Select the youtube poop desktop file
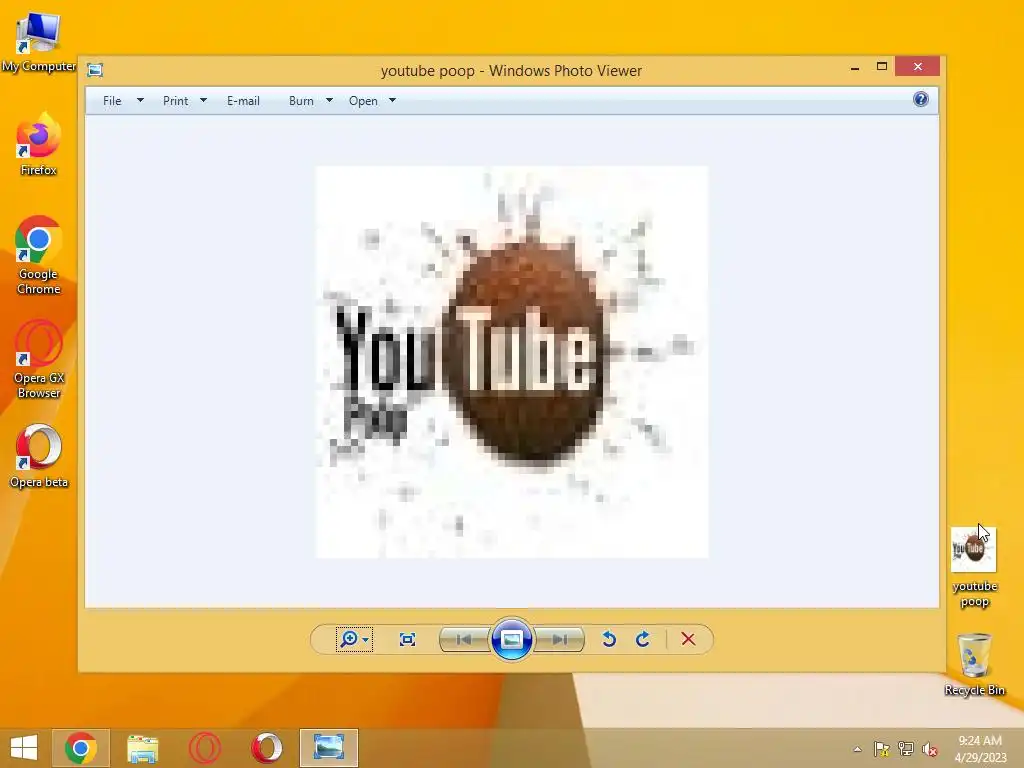Viewport: 1024px width, 768px height. (x=974, y=567)
